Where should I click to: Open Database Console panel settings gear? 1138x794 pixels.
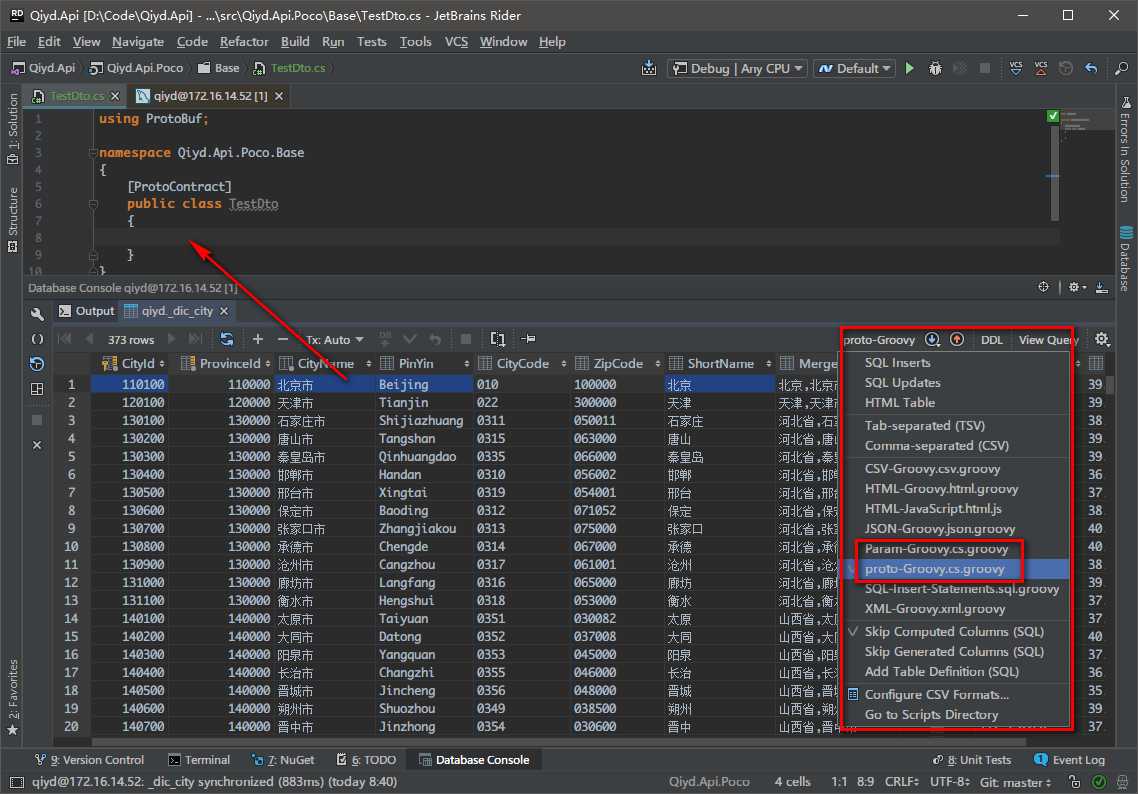click(1076, 287)
